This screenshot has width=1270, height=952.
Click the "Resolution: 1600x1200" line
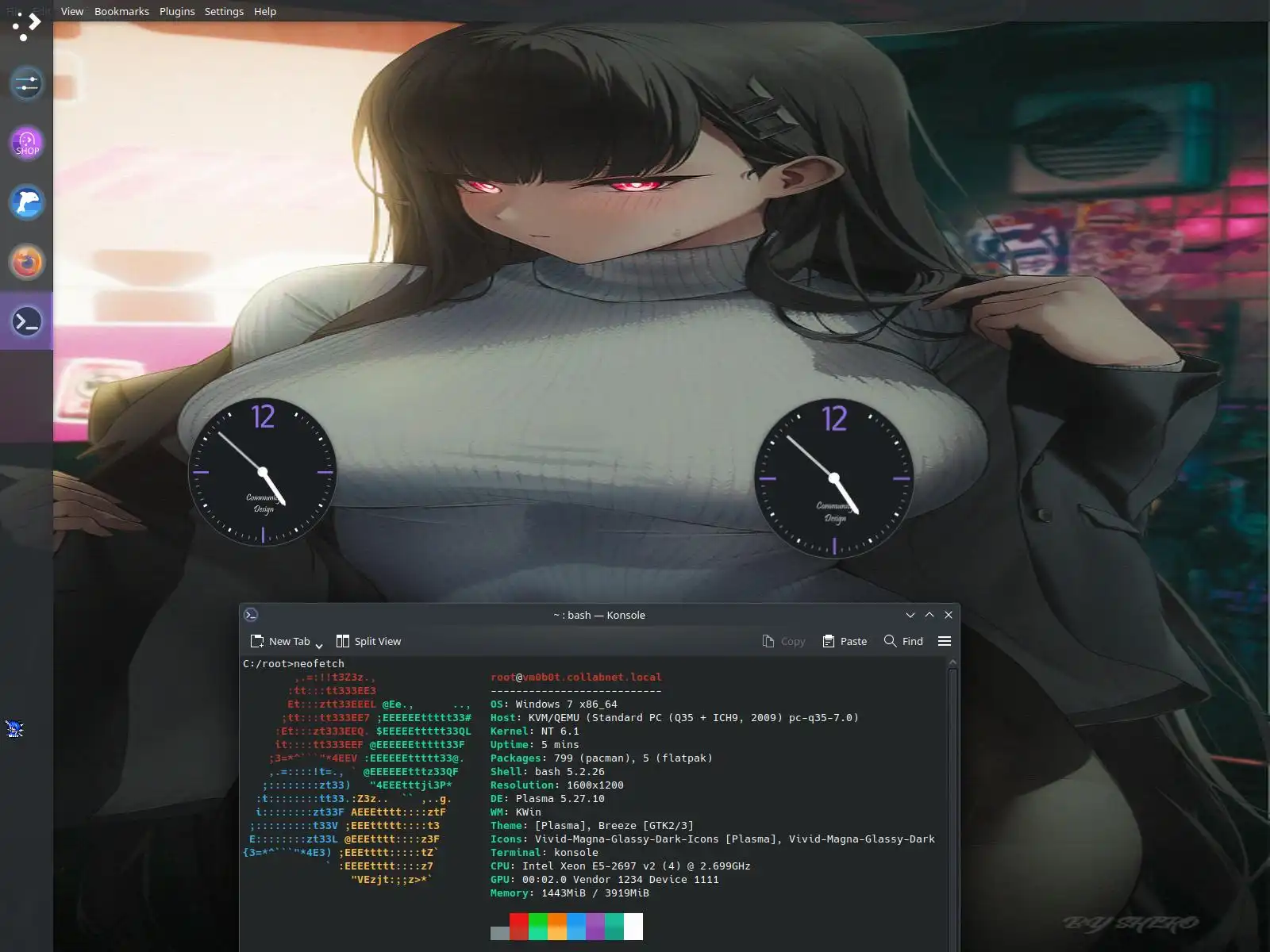tap(557, 785)
